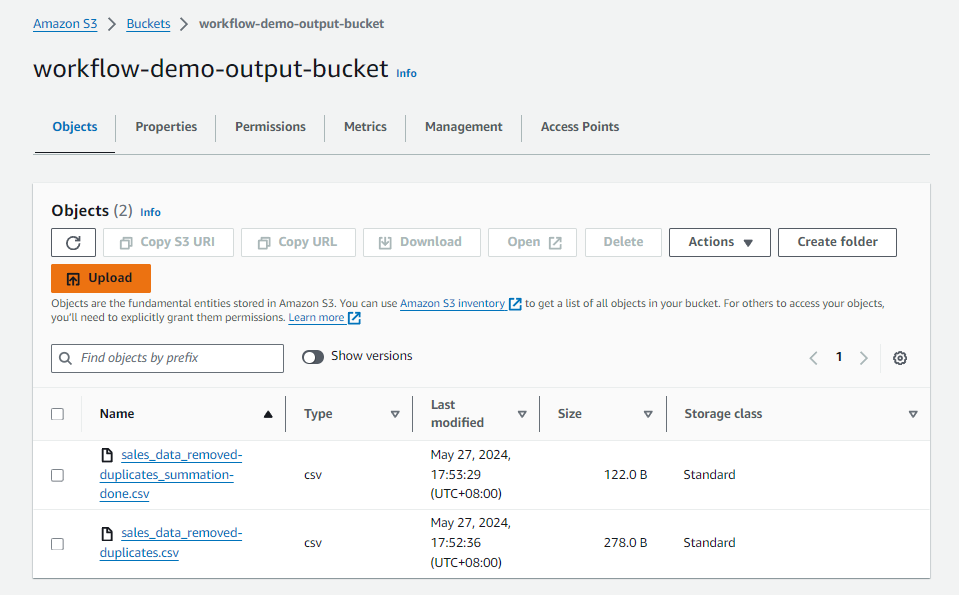Click the file icon beside sales_data_removed-duplicates_summation-done.csv
959x595 pixels.
[107, 455]
